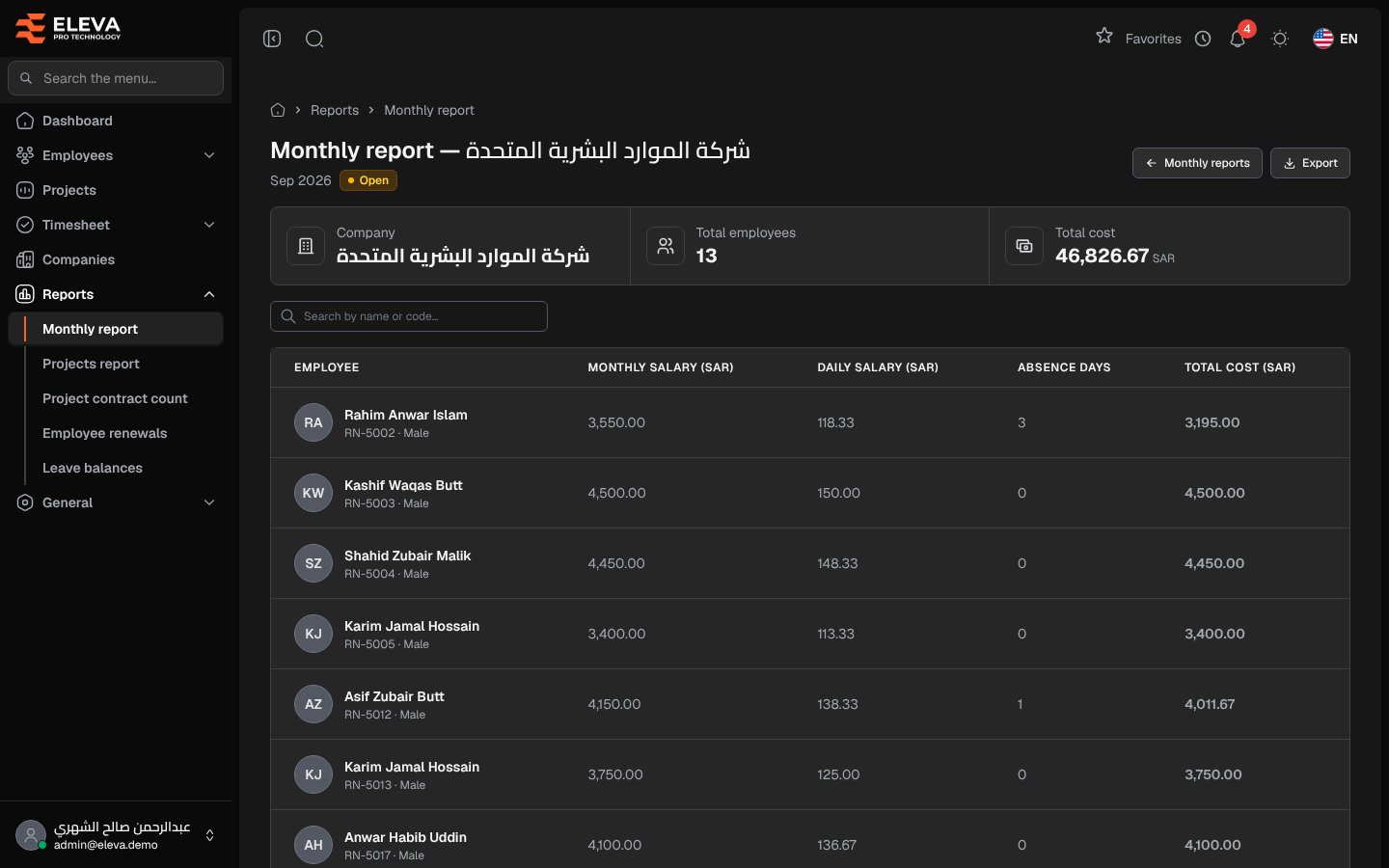This screenshot has width=1389, height=868.
Task: Open Employee renewals report
Action: point(104,433)
